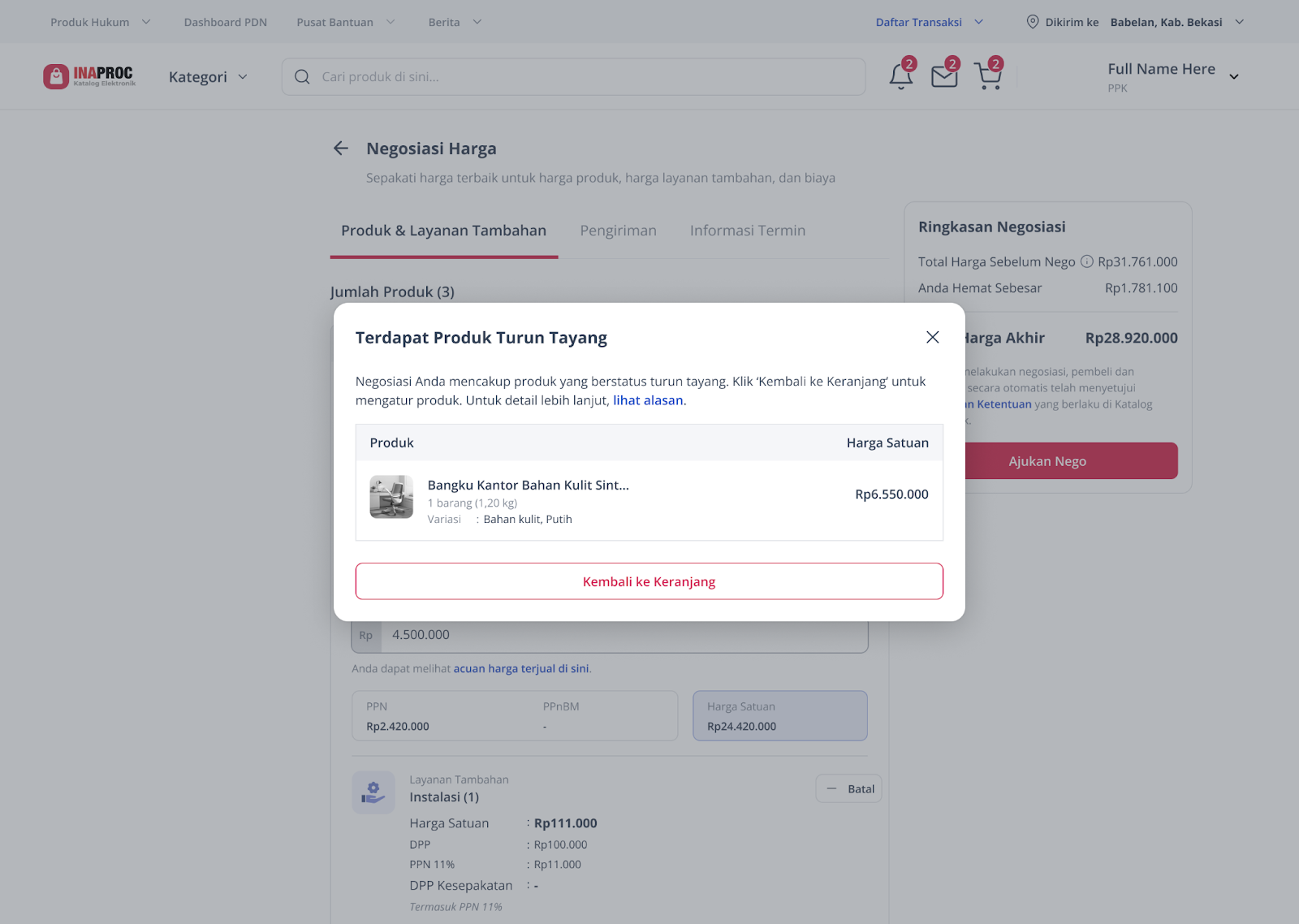Switch to the Pengiriman tab
1299x924 pixels.
coord(618,231)
